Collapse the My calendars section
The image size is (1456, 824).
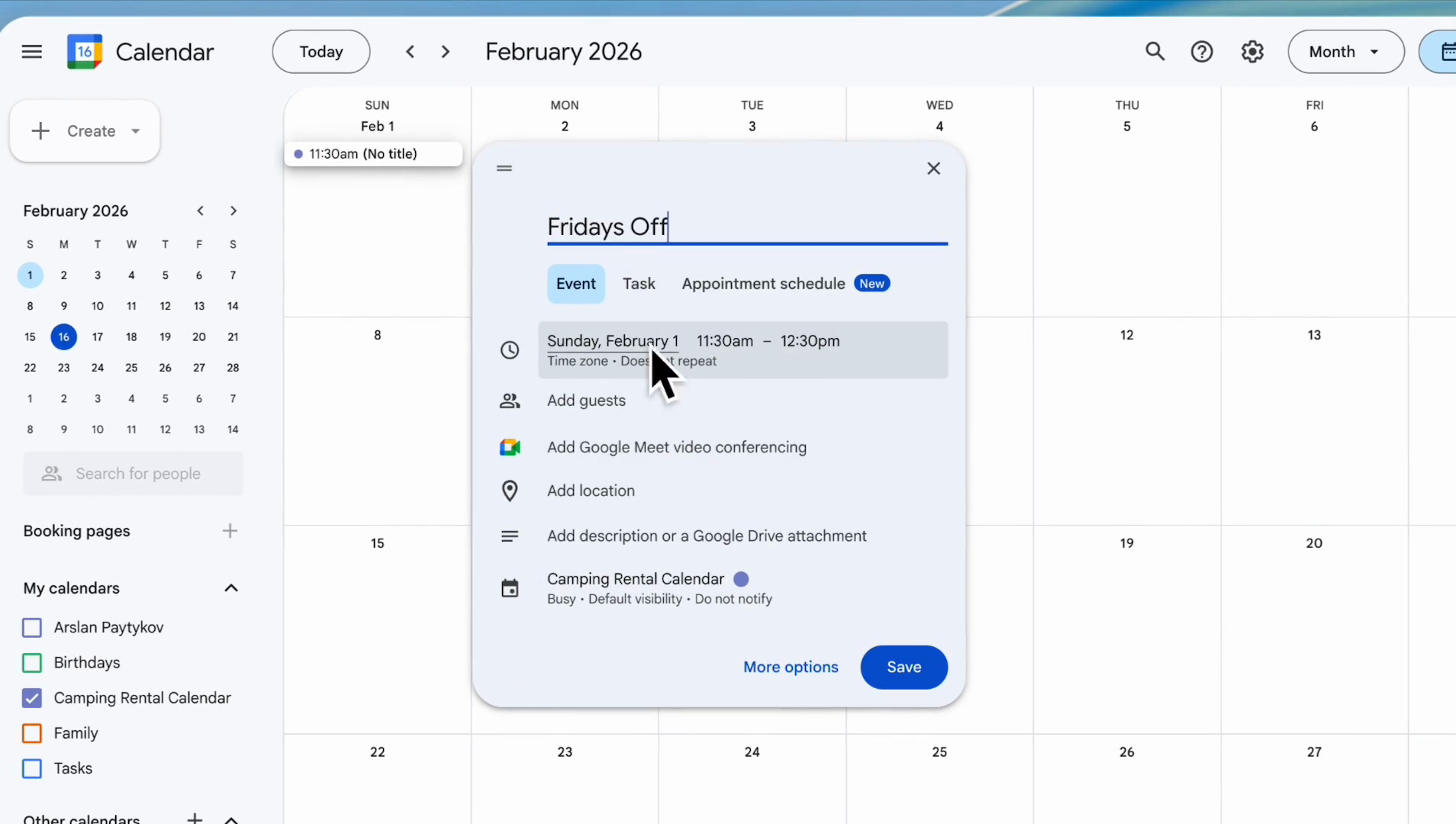pyautogui.click(x=231, y=588)
